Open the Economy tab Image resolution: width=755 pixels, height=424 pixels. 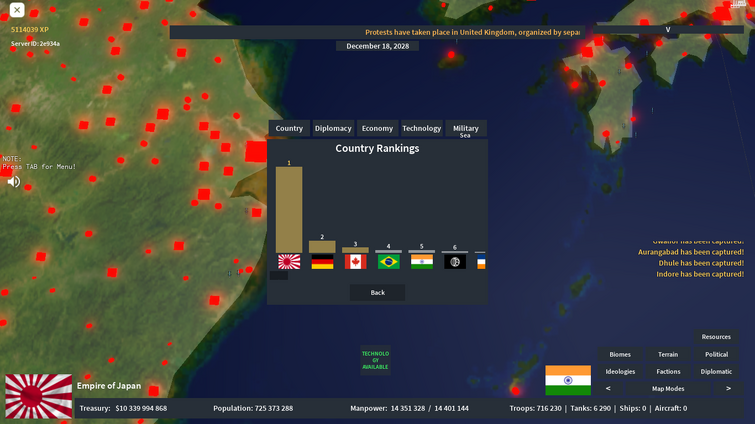click(x=378, y=128)
